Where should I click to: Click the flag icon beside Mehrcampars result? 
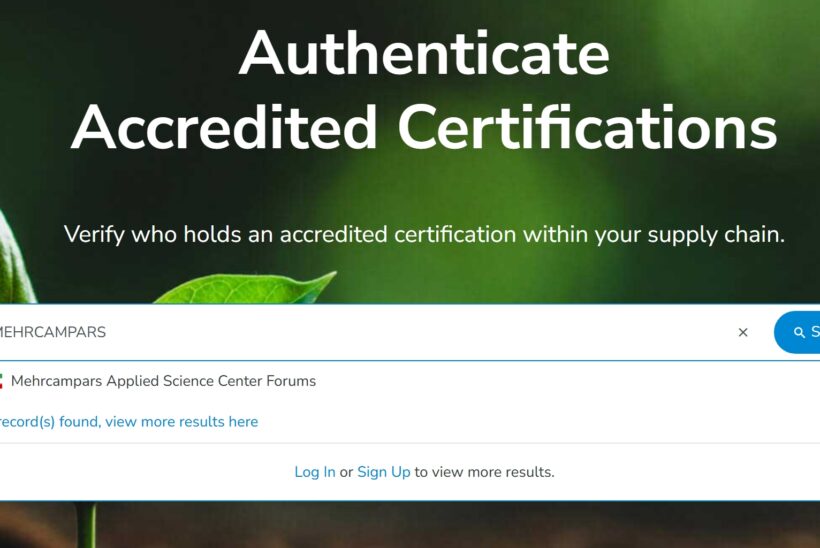1,381
